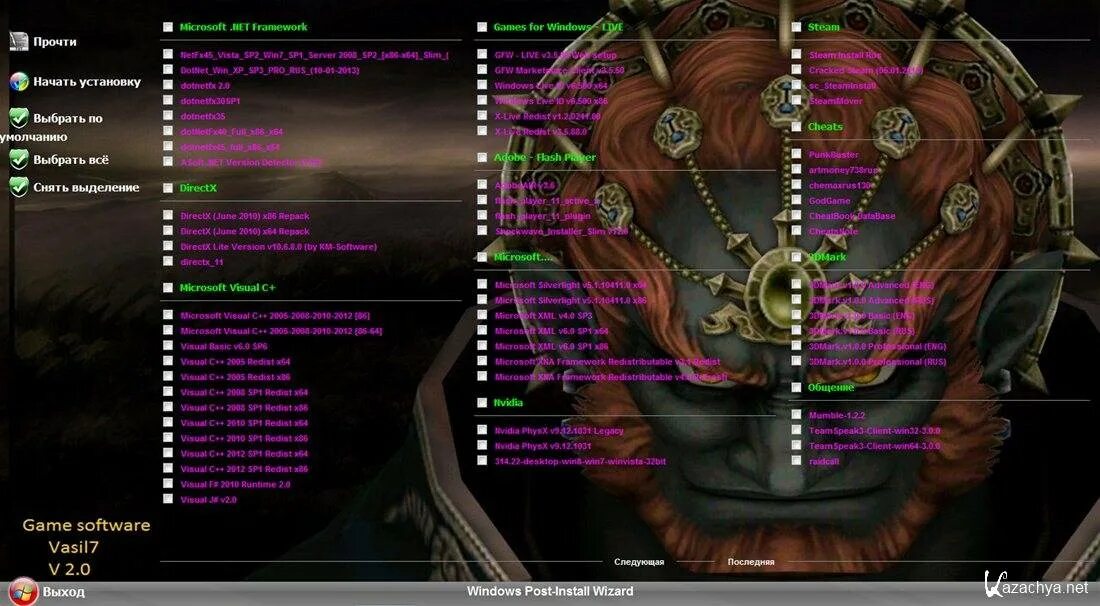Tick the Nvidia group checkbox

tap(482, 403)
